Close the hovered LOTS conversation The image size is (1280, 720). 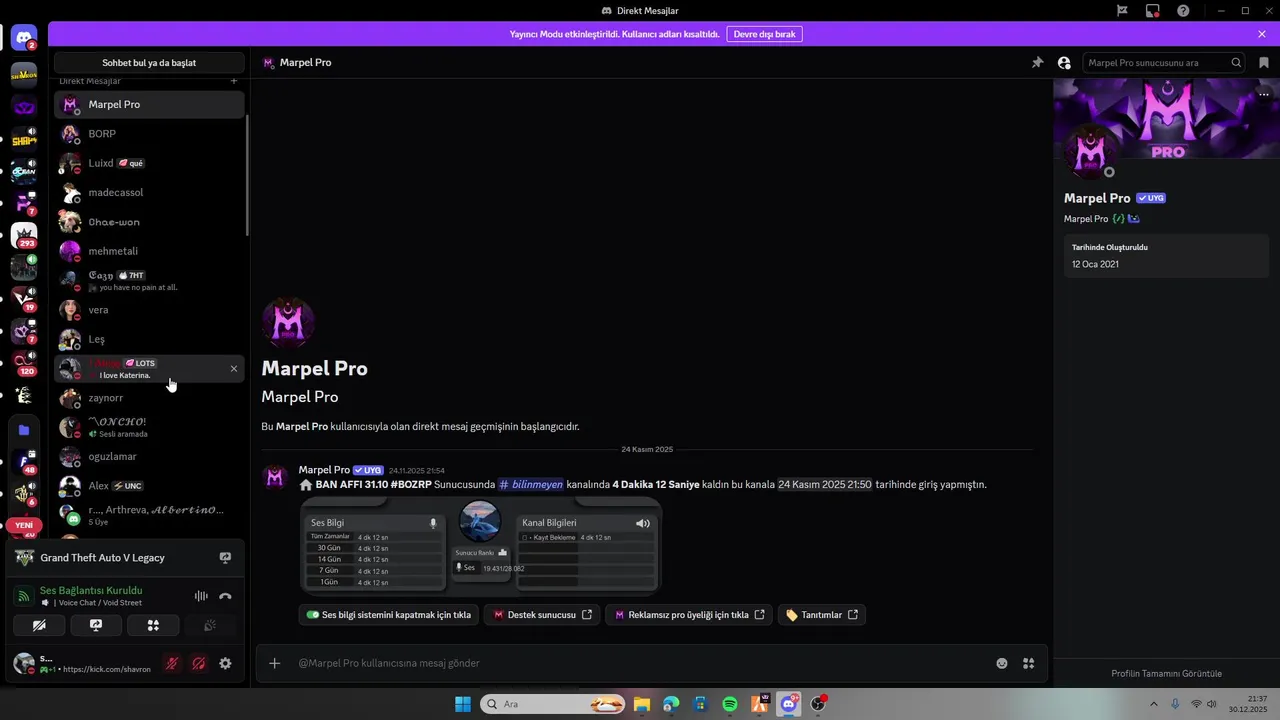pos(234,369)
